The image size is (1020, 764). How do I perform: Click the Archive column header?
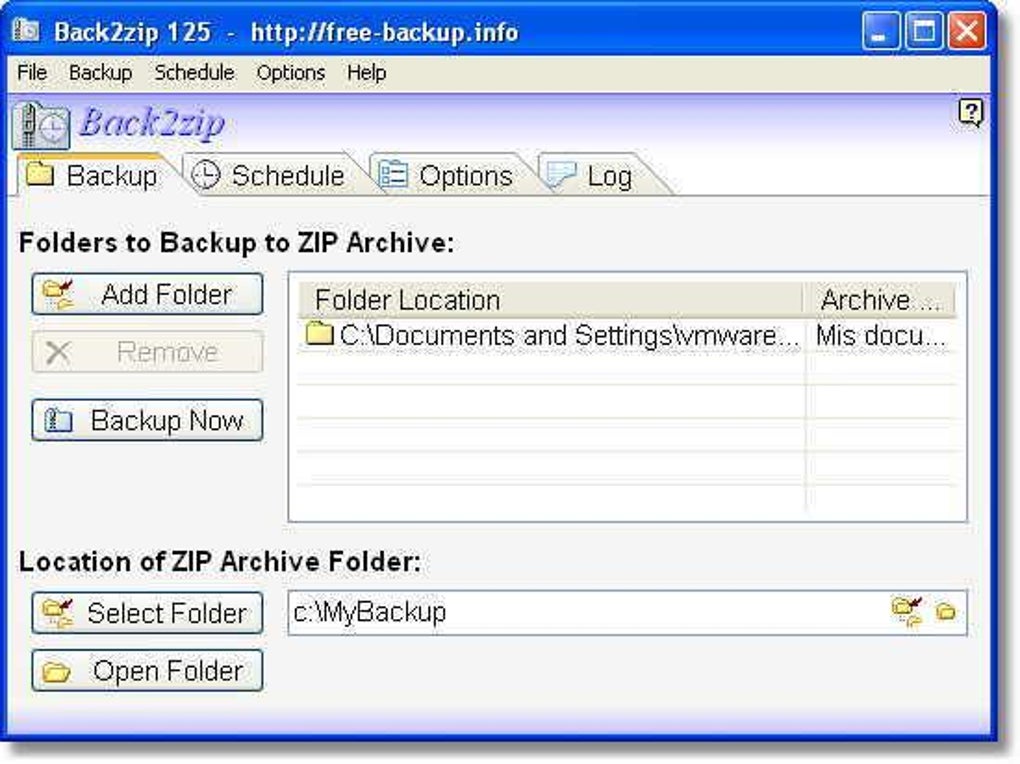pos(879,300)
